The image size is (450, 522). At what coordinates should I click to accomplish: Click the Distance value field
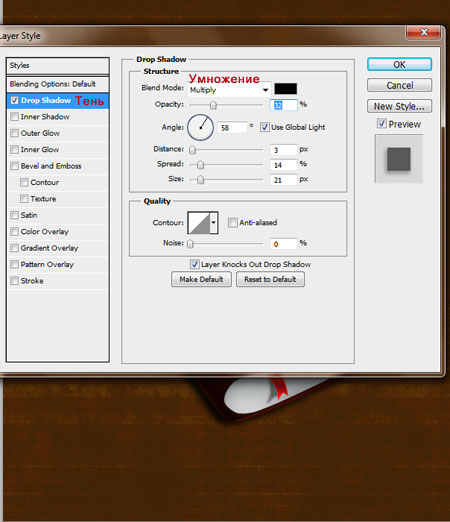pyautogui.click(x=283, y=150)
